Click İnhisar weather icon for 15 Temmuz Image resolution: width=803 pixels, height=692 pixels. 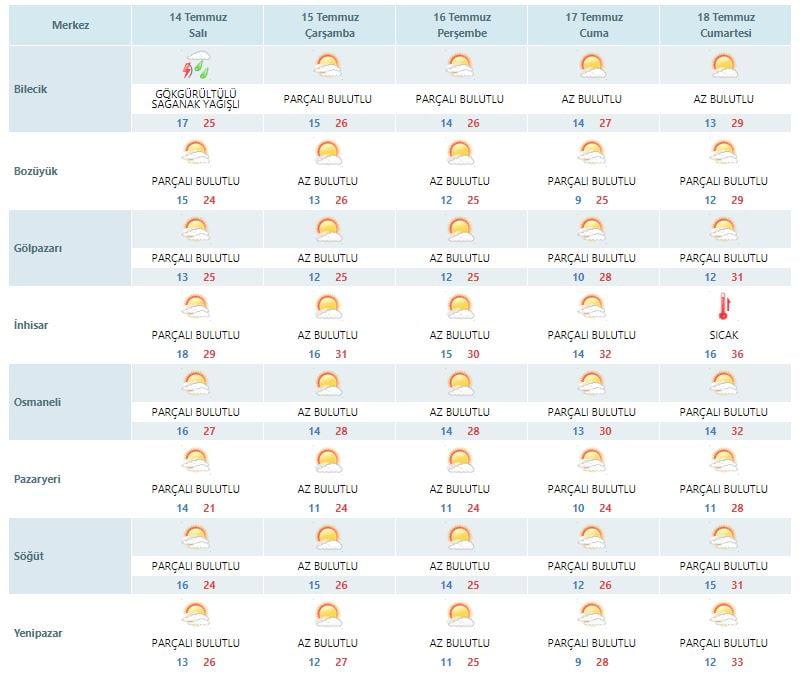tap(328, 307)
